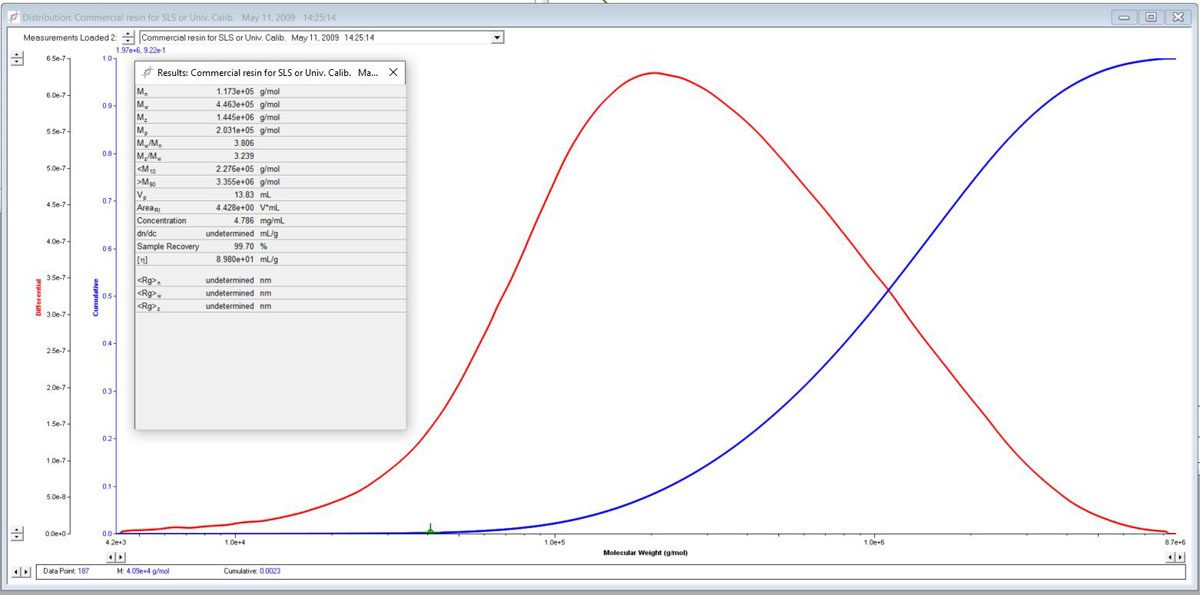Close the Results panel
The image size is (1200, 595).
[393, 72]
